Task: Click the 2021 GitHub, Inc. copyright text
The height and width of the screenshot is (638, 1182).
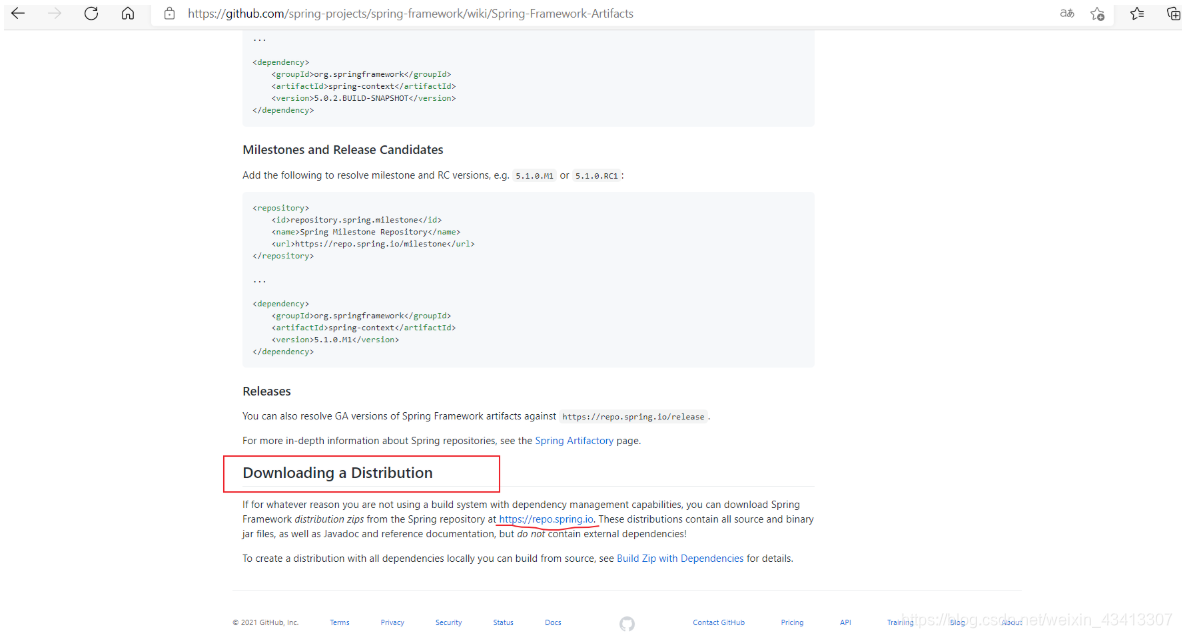Action: coord(265,622)
